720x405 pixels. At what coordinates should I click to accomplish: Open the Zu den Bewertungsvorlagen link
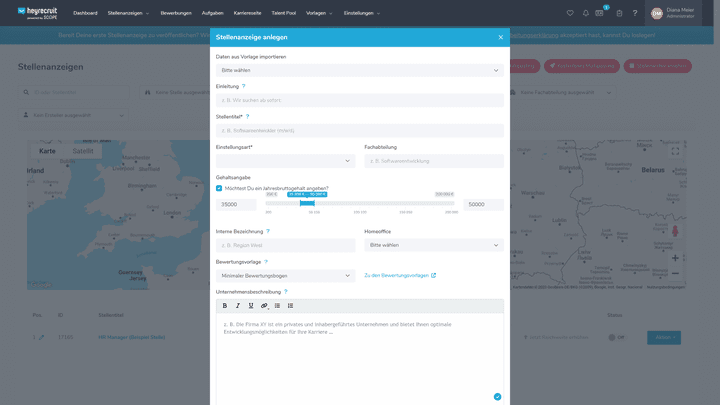(x=400, y=275)
